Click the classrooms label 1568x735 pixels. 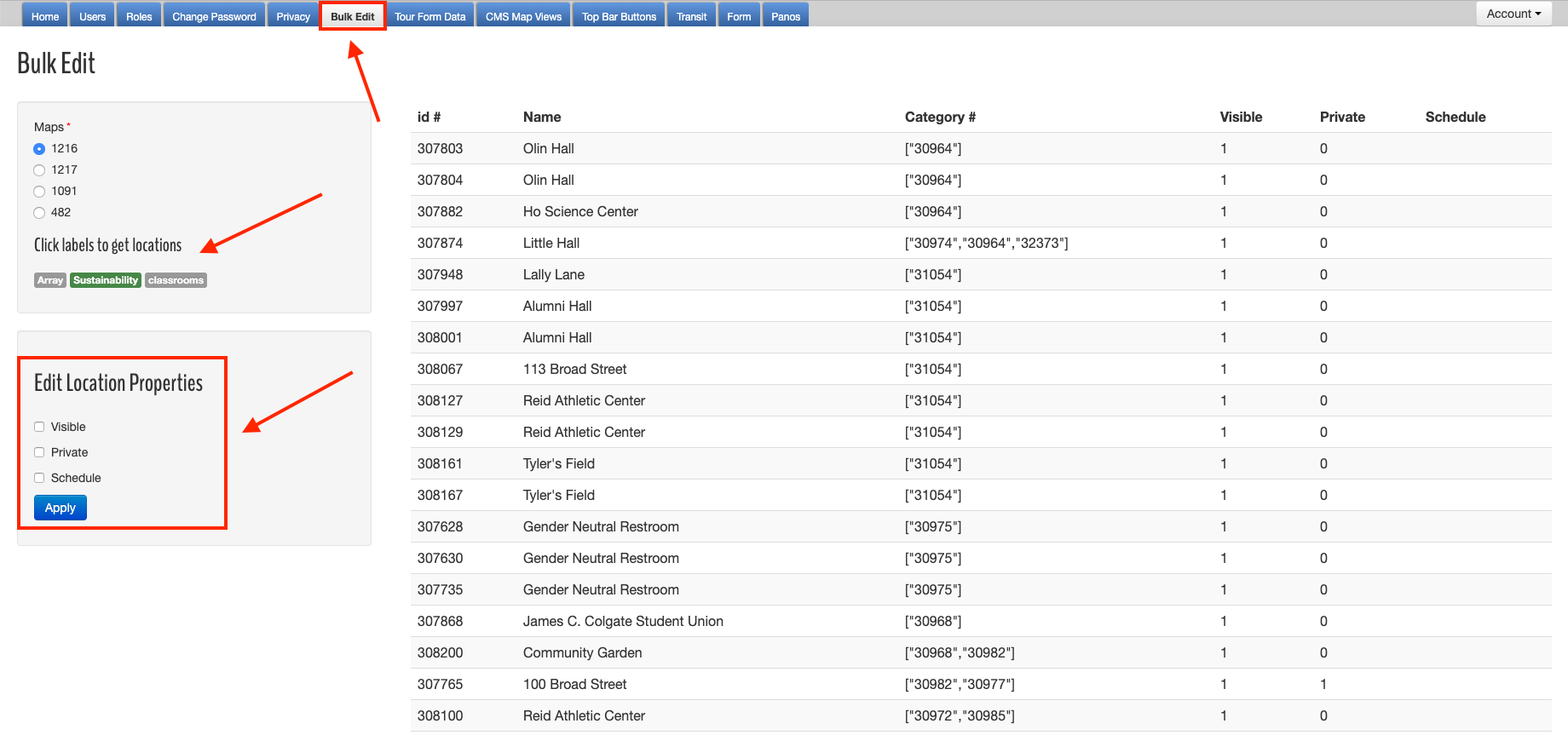click(x=176, y=280)
